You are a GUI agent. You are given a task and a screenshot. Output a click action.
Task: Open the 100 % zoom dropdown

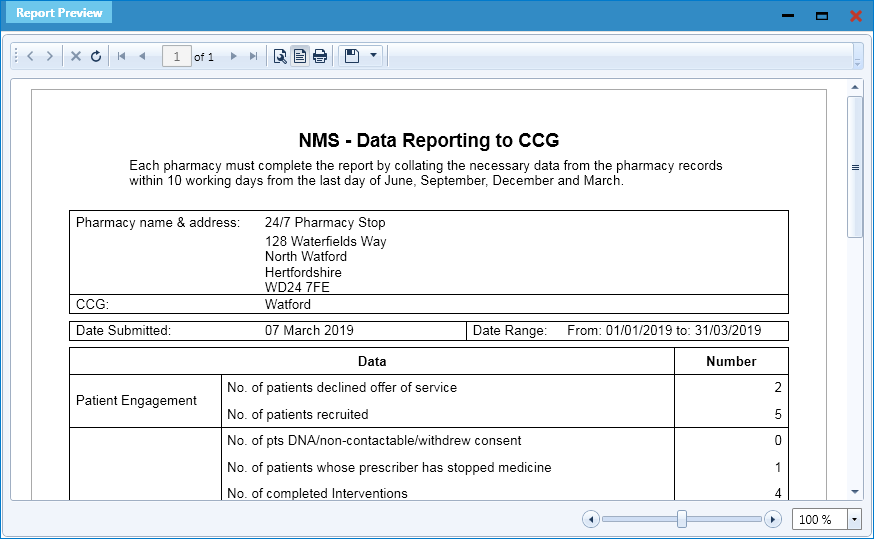pyautogui.click(x=854, y=519)
